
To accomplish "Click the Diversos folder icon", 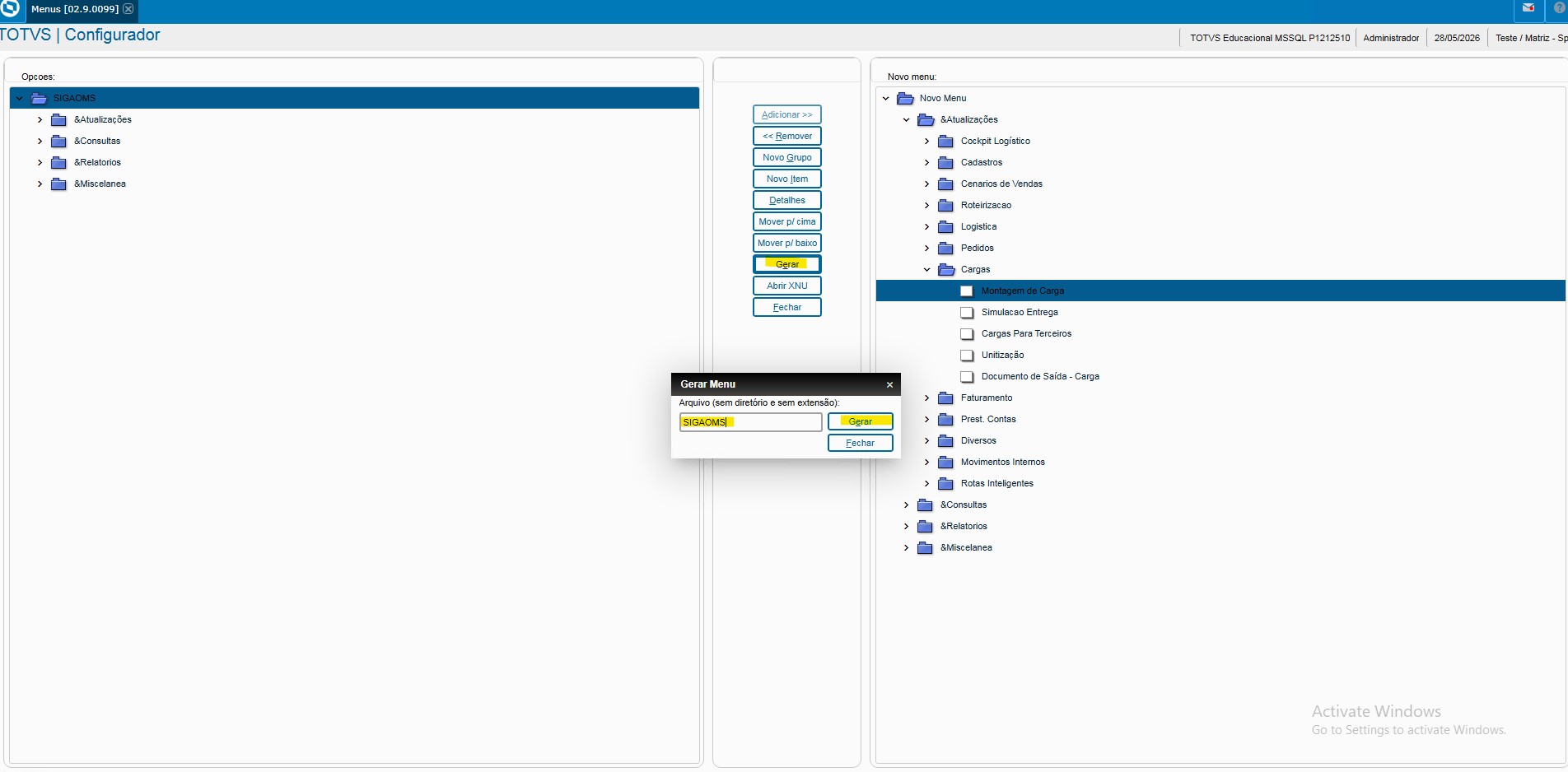I will tap(946, 440).
